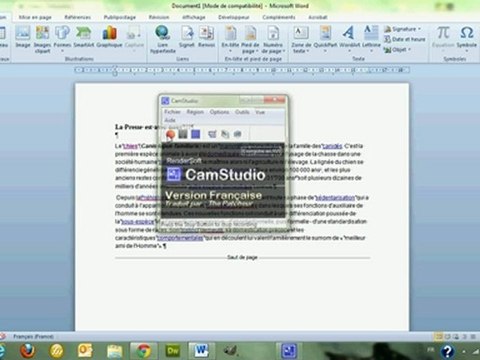Open the Images clipart gallery
This screenshot has width=480, height=360.
click(42, 40)
